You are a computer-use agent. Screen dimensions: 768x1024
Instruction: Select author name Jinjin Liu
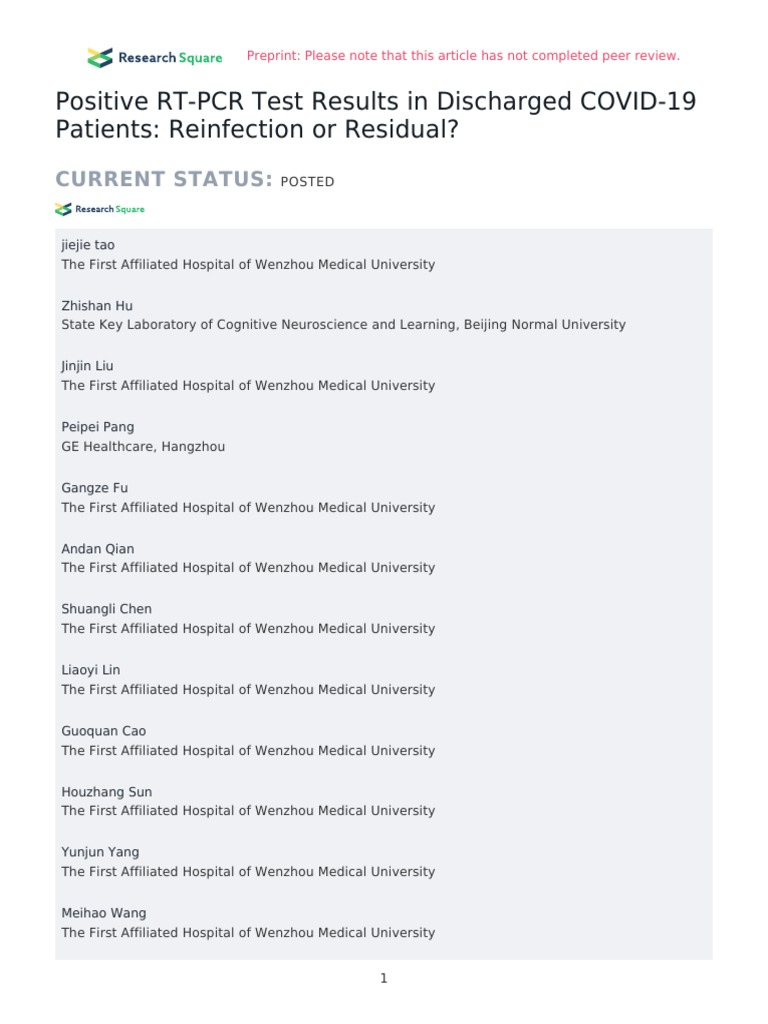click(x=88, y=366)
